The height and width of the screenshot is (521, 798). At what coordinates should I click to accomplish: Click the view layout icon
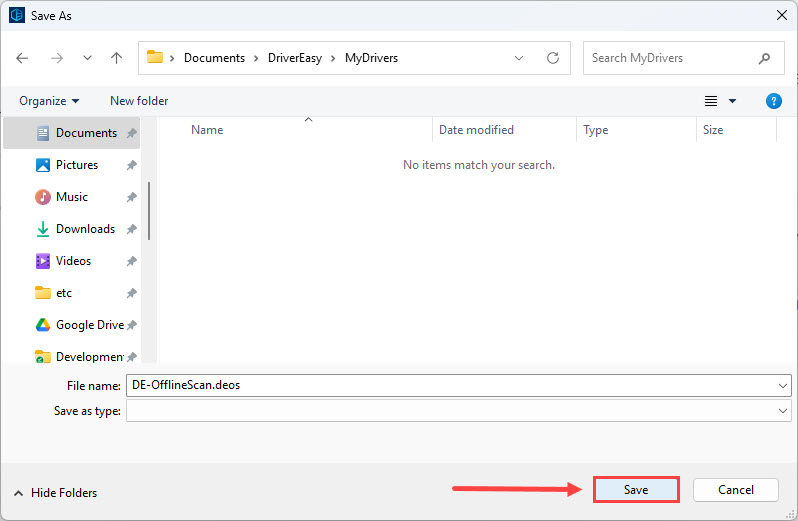pyautogui.click(x=711, y=101)
